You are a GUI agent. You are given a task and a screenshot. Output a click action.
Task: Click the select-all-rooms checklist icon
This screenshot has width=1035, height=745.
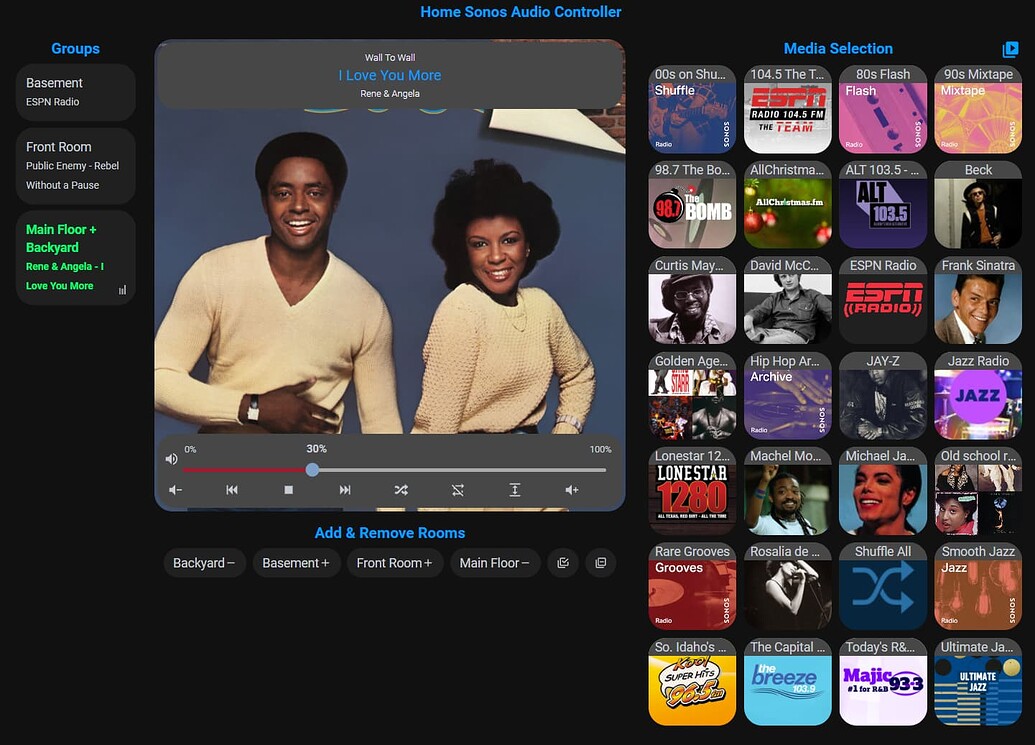[562, 563]
